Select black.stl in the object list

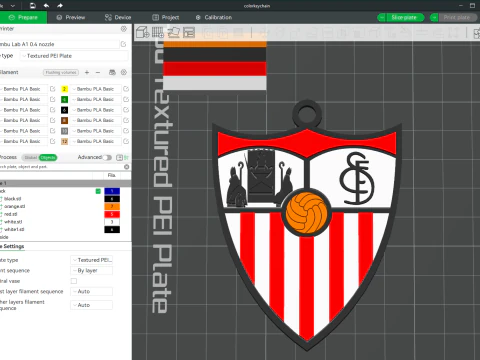click(x=13, y=199)
